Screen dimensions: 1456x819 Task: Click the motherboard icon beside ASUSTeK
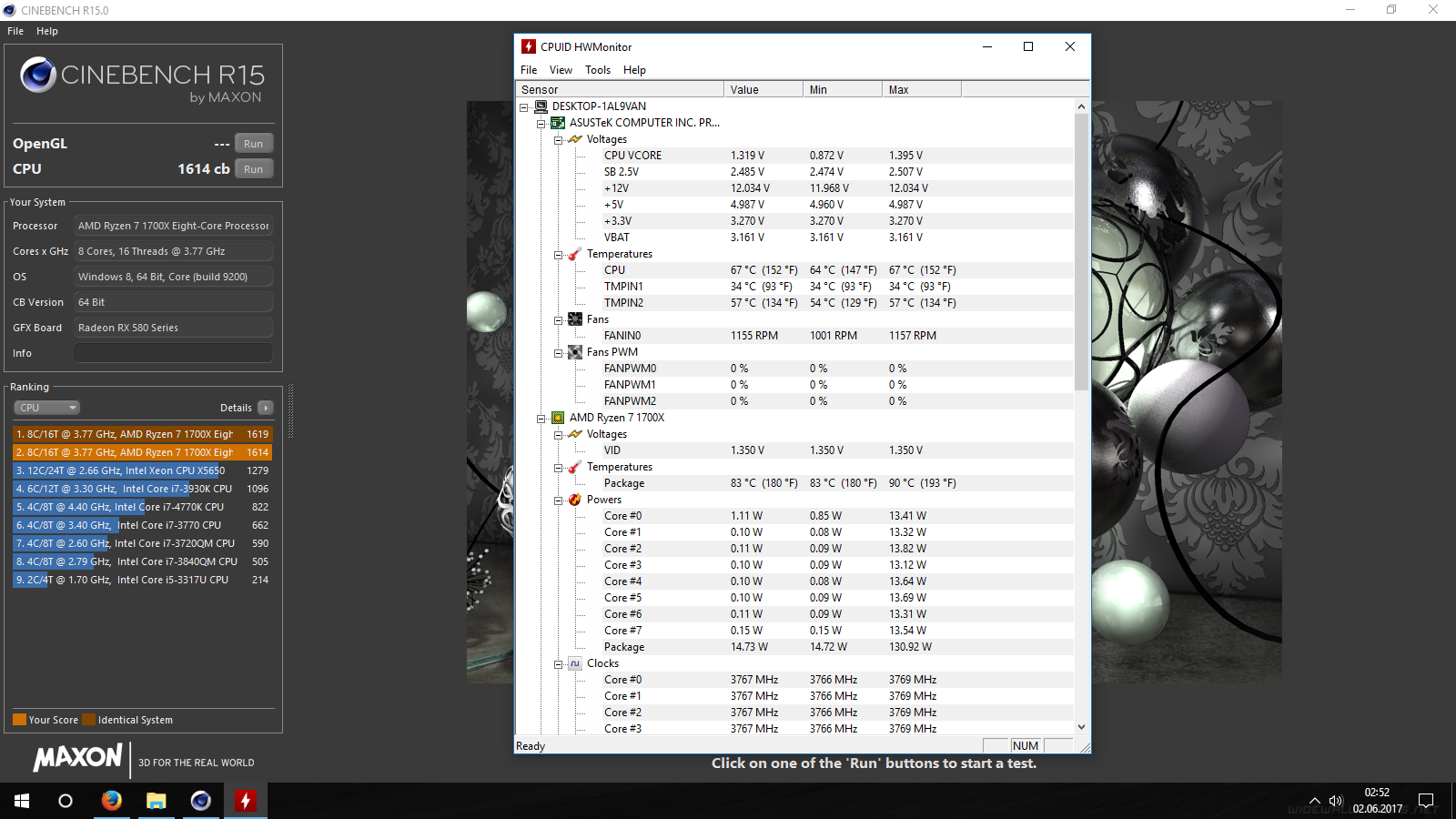(x=558, y=123)
